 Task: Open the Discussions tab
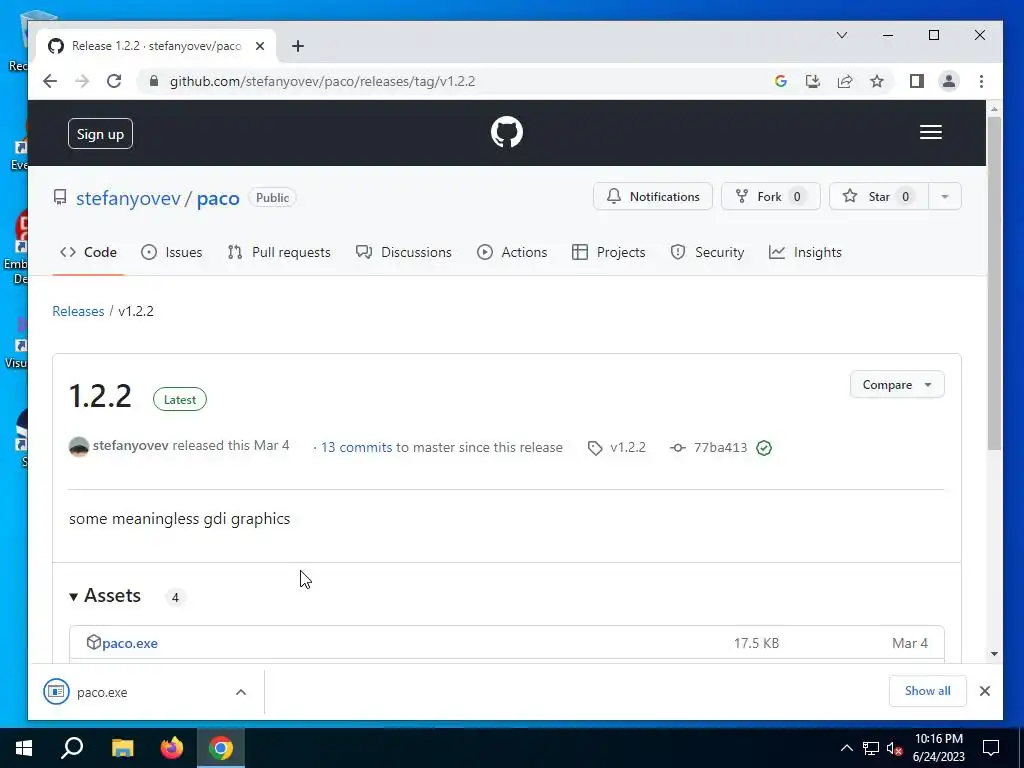[404, 252]
